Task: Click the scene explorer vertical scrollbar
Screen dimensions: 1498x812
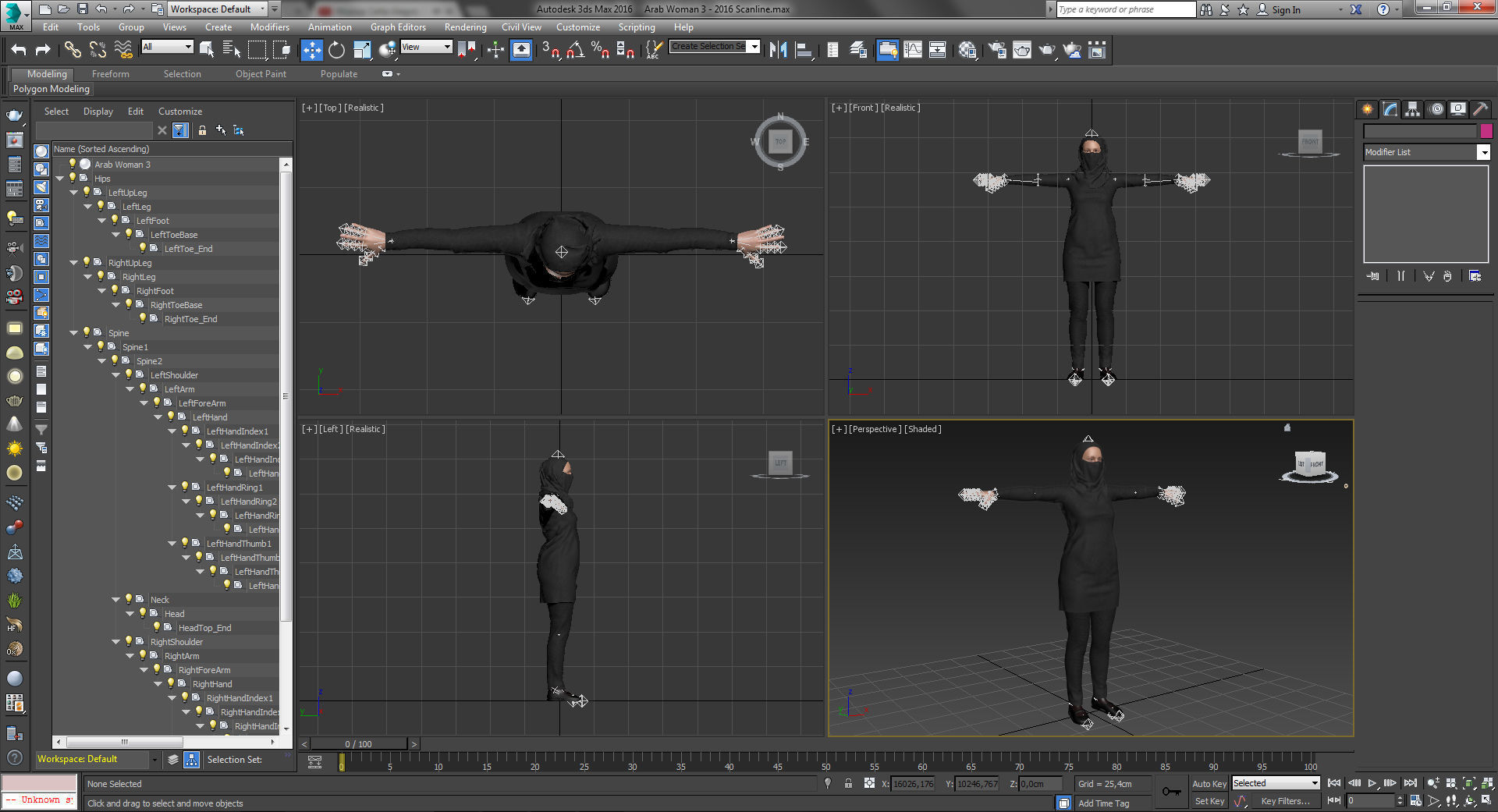Action: [286, 395]
